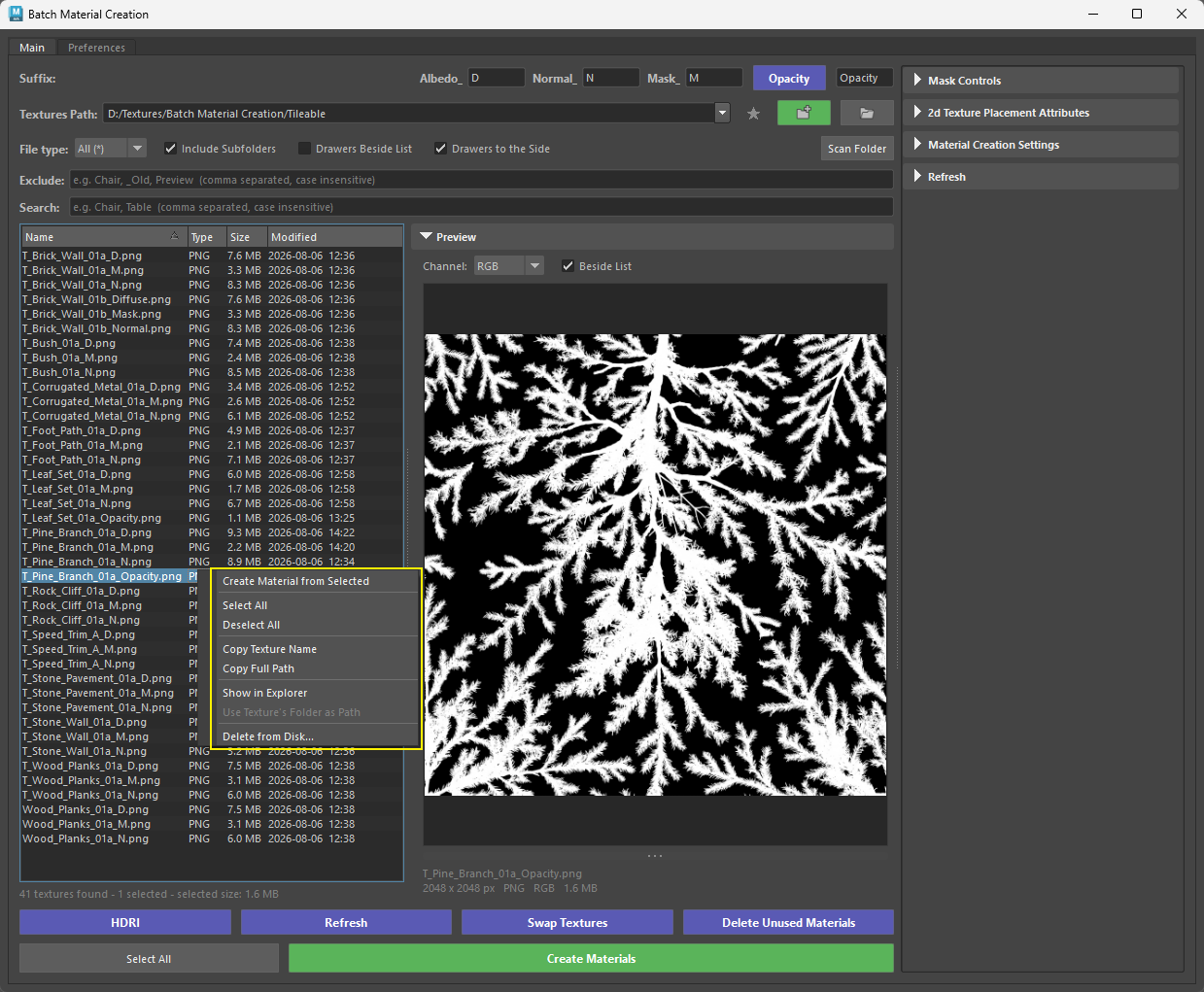Expand the Refresh section in side panel
1204x992 pixels.
[1040, 177]
